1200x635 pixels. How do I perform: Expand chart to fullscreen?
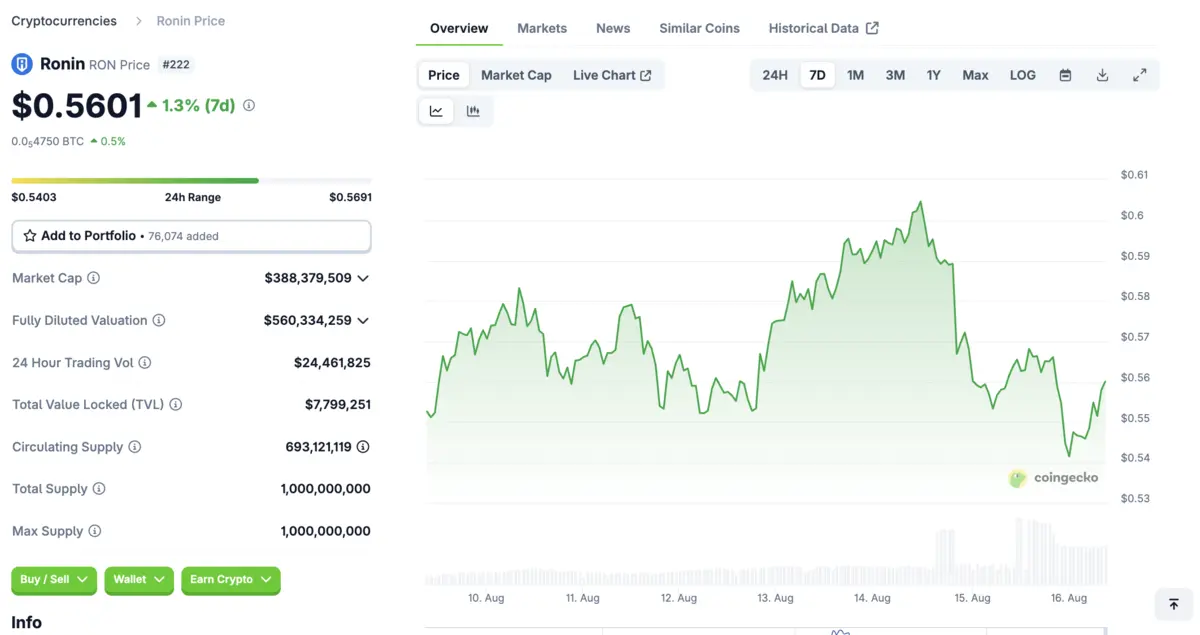tap(1139, 75)
